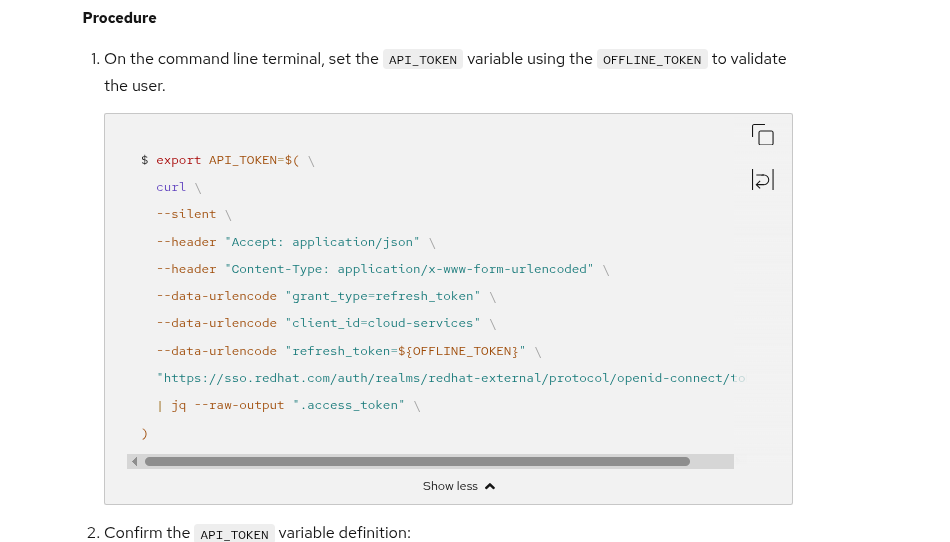Collapse code block with Show less
The height and width of the screenshot is (542, 950).
point(450,486)
